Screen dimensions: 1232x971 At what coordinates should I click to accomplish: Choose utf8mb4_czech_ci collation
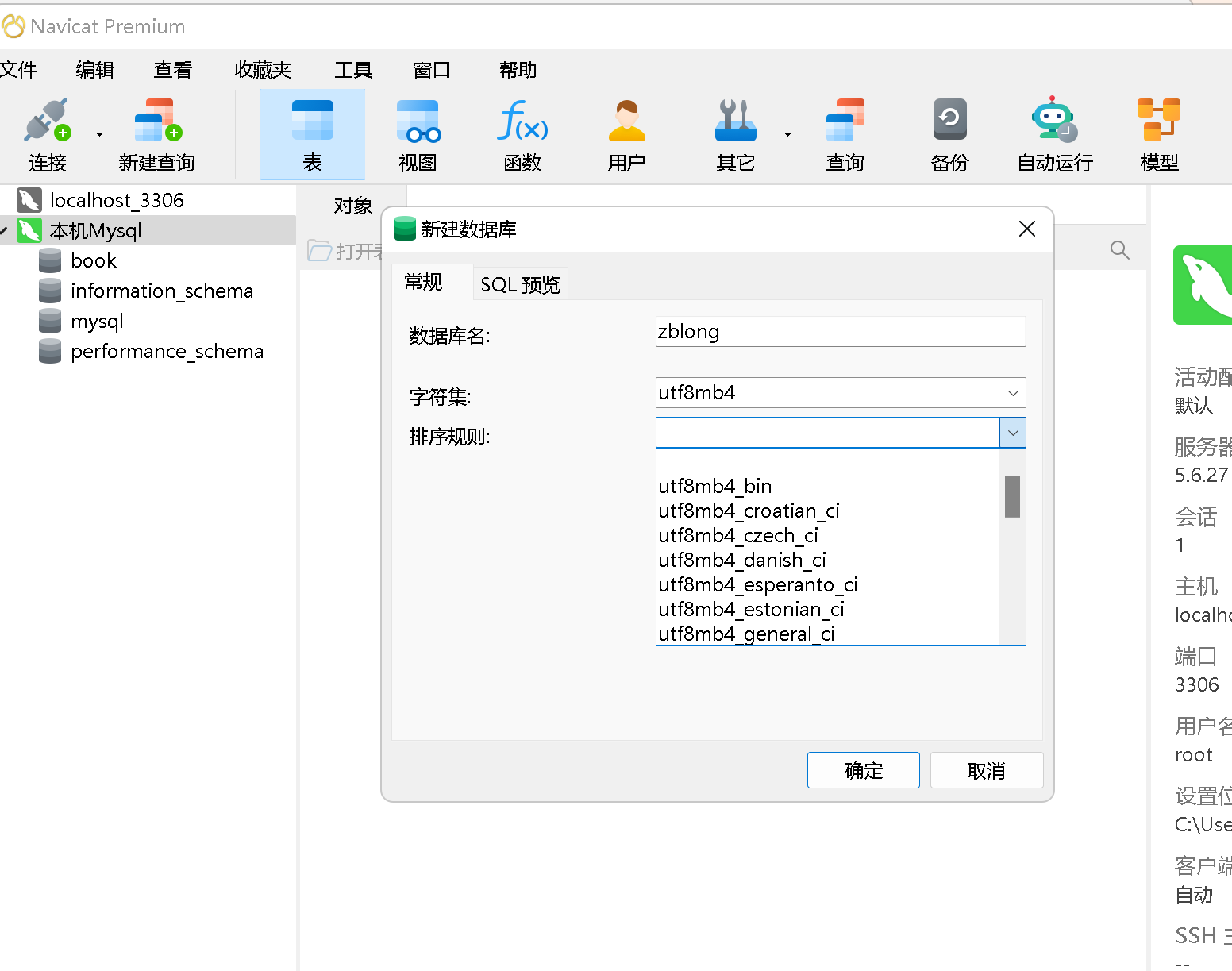tap(827, 535)
